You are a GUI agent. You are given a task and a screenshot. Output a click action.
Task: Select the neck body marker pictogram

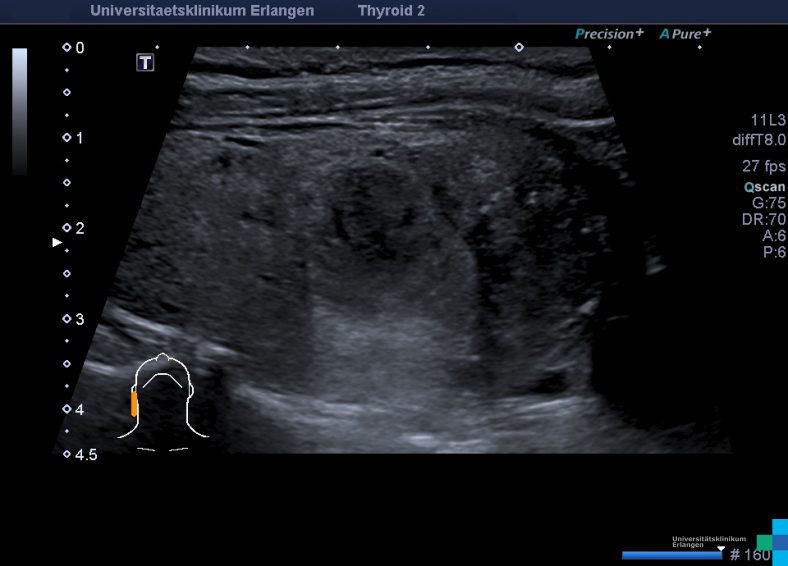(x=162, y=400)
